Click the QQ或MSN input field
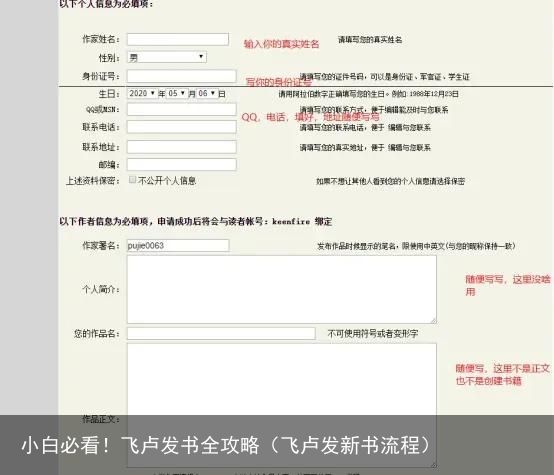 [x=182, y=109]
